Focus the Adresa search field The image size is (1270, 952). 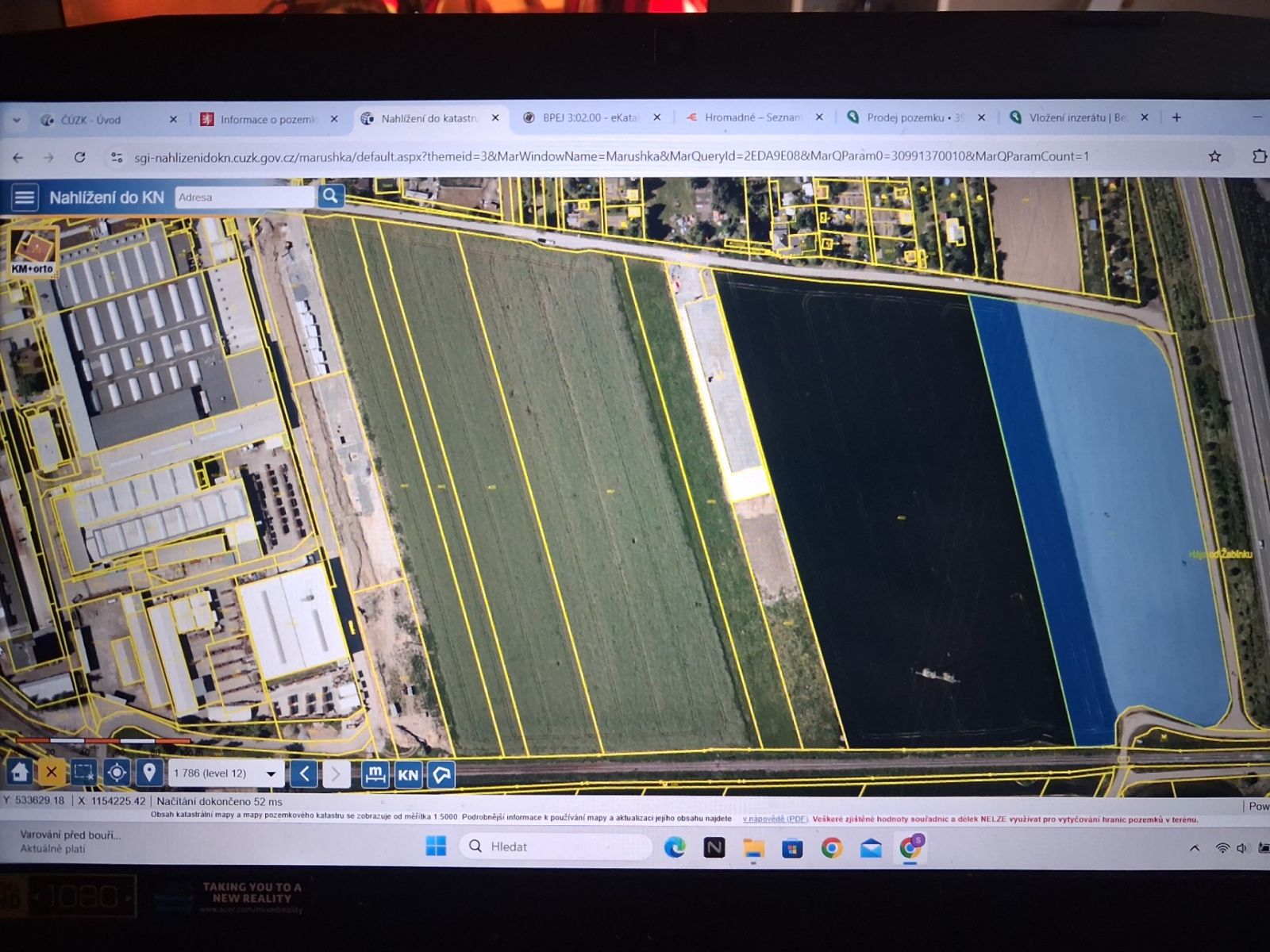(244, 197)
